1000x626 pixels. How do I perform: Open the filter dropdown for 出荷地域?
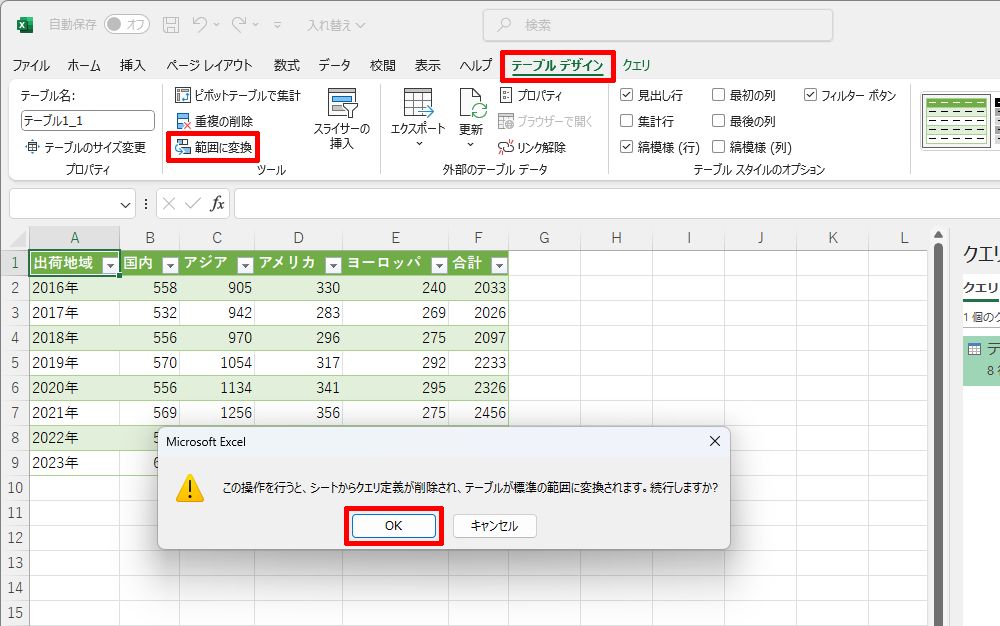pyautogui.click(x=110, y=265)
